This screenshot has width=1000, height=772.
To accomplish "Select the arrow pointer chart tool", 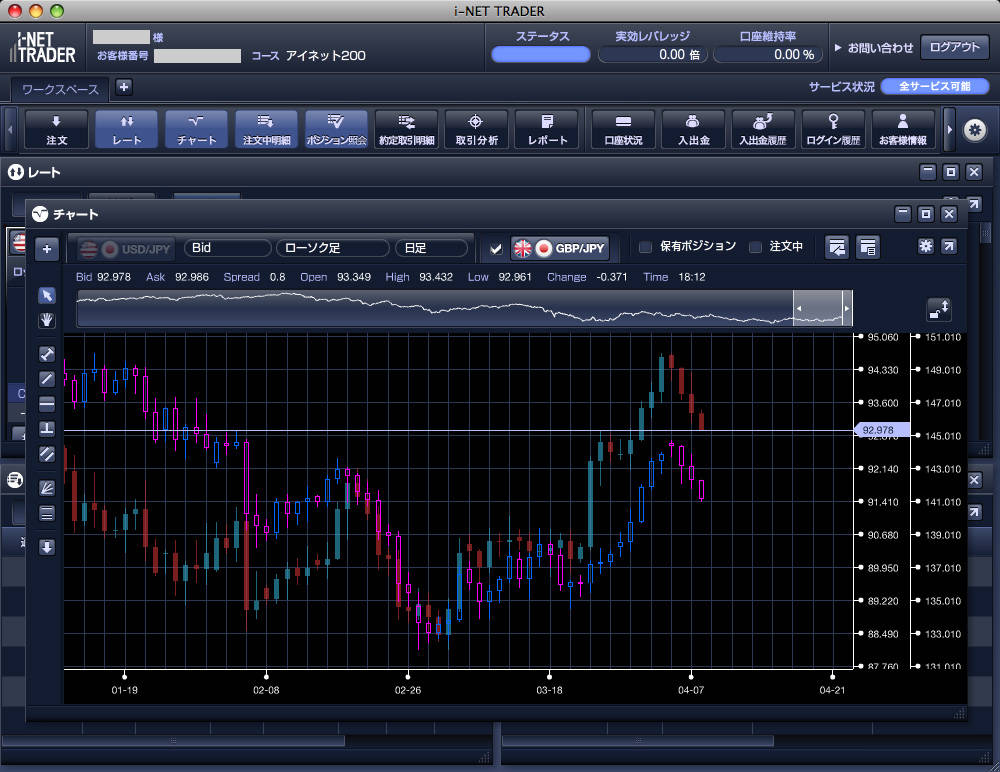I will 47,295.
